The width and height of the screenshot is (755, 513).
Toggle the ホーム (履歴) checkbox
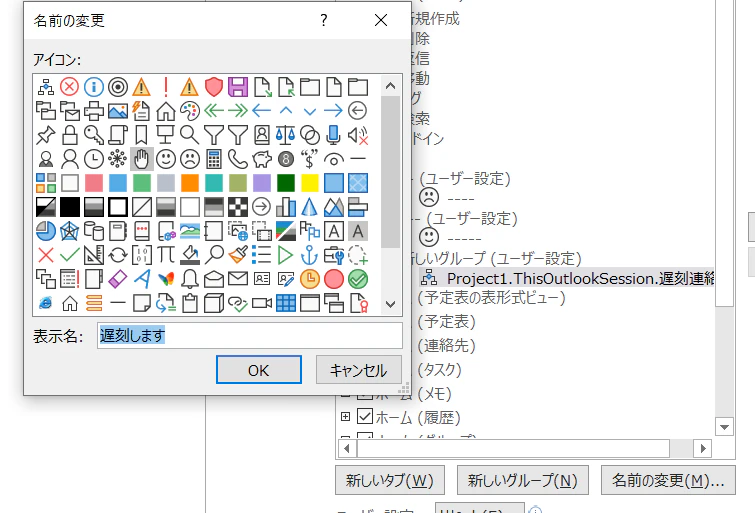[x=364, y=416]
